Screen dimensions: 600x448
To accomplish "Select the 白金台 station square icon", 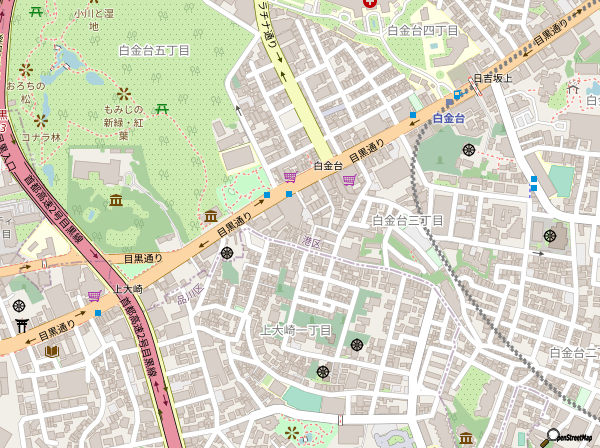I will coord(457,94).
